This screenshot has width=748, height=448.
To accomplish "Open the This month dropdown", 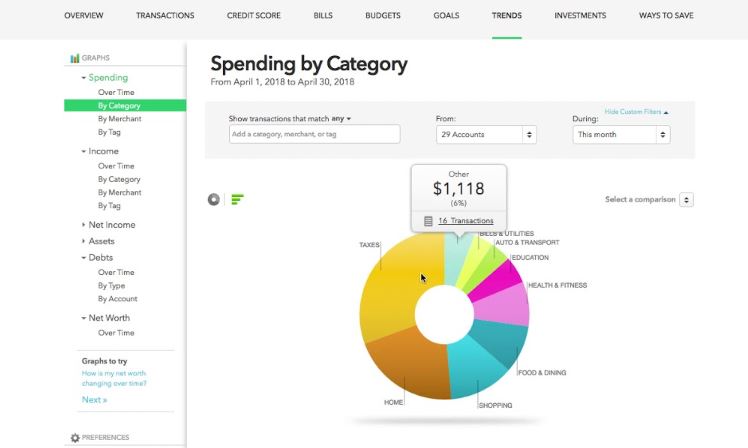I will [621, 135].
